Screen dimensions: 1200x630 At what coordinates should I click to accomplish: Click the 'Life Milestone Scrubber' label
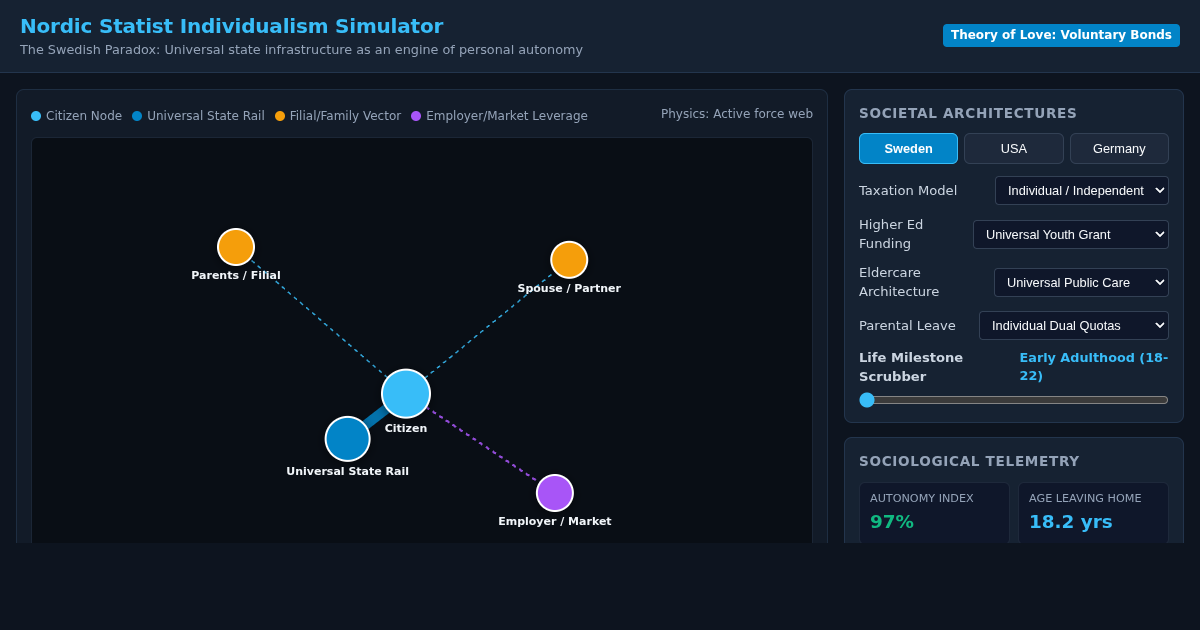911,366
